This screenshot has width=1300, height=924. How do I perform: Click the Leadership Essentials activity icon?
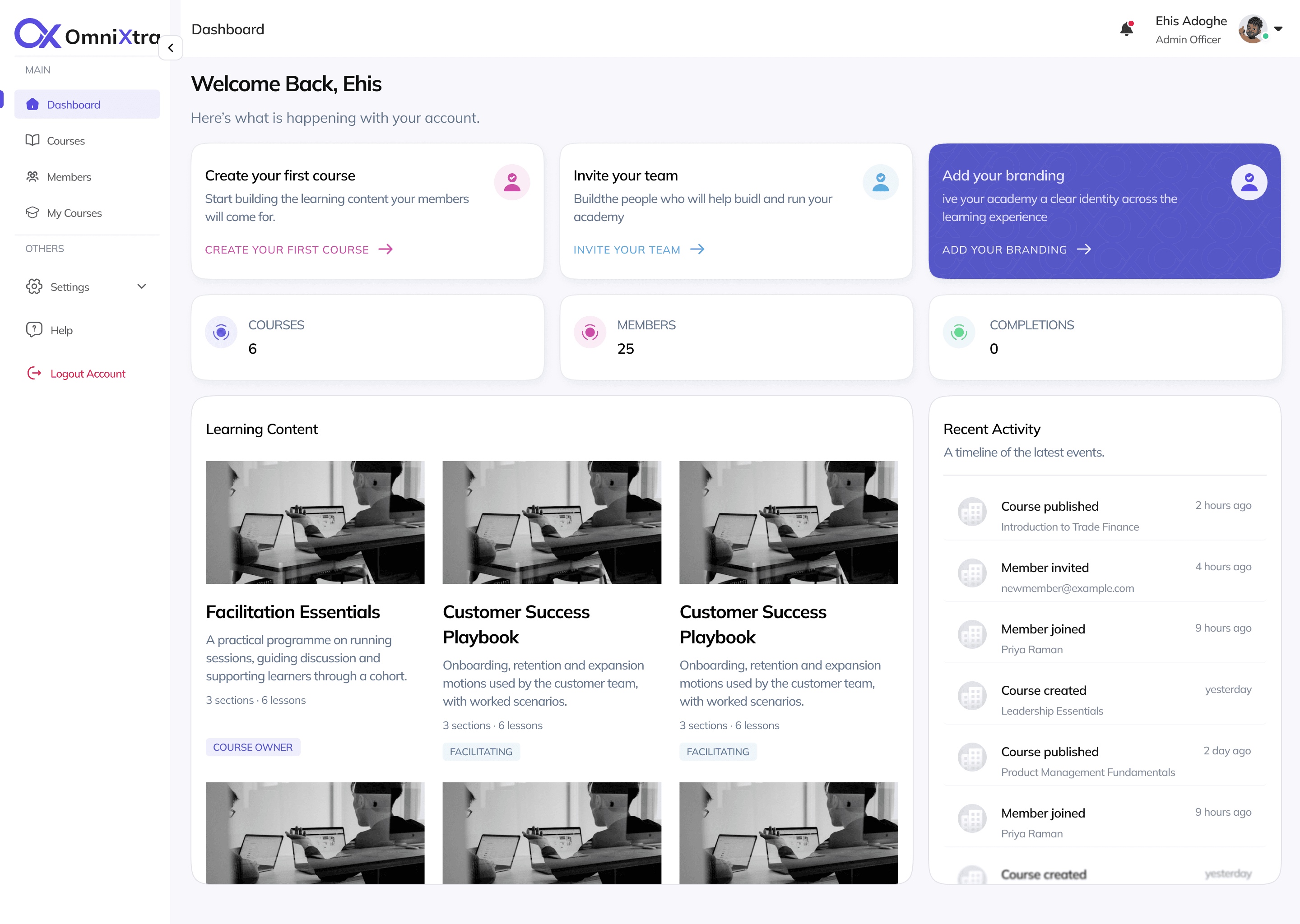click(972, 695)
